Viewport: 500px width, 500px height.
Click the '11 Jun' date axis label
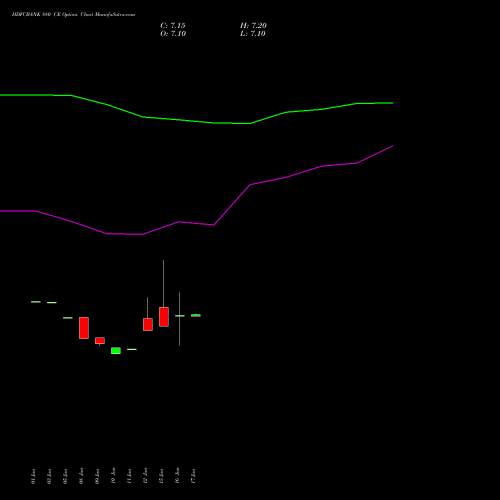click(x=129, y=476)
